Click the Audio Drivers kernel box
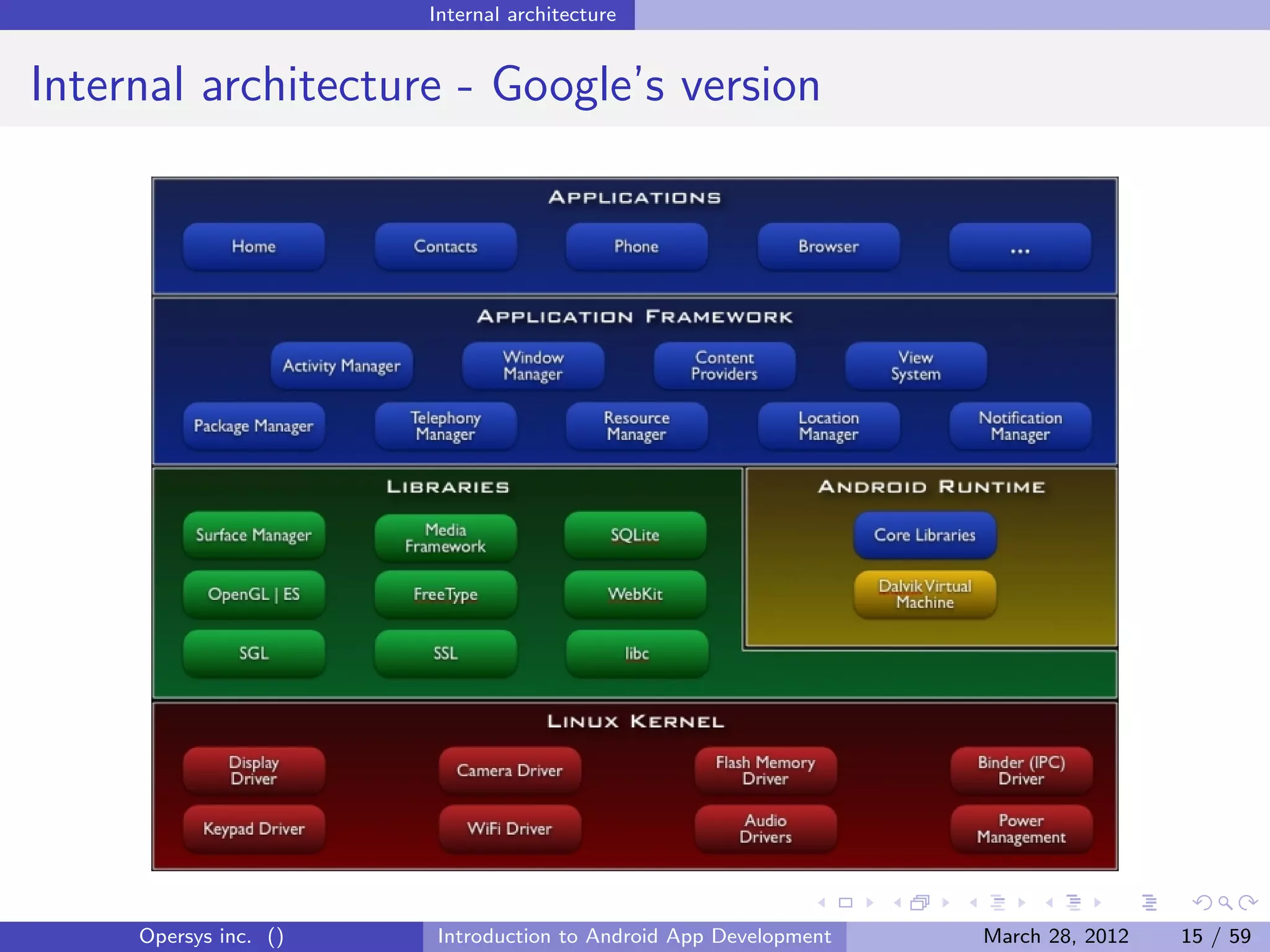 pyautogui.click(x=766, y=829)
